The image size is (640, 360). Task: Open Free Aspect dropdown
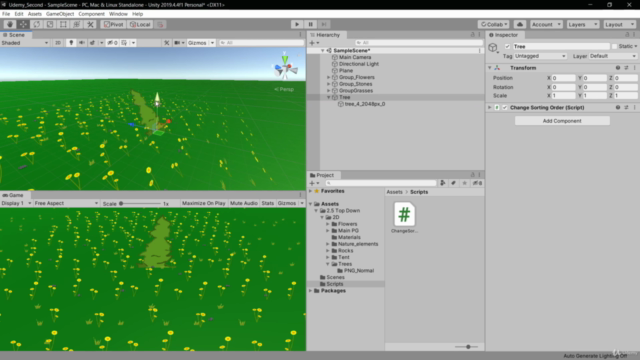(66, 203)
